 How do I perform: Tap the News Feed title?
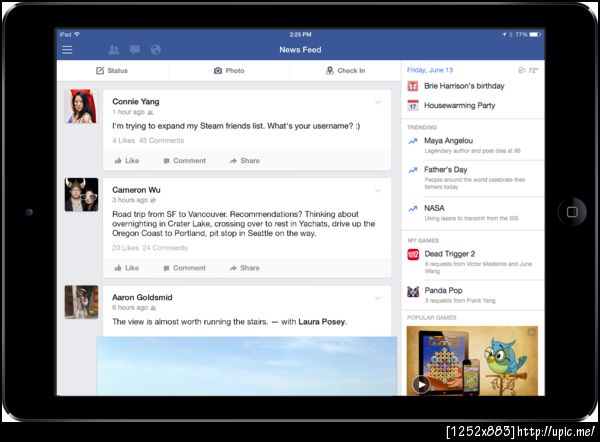[300, 50]
